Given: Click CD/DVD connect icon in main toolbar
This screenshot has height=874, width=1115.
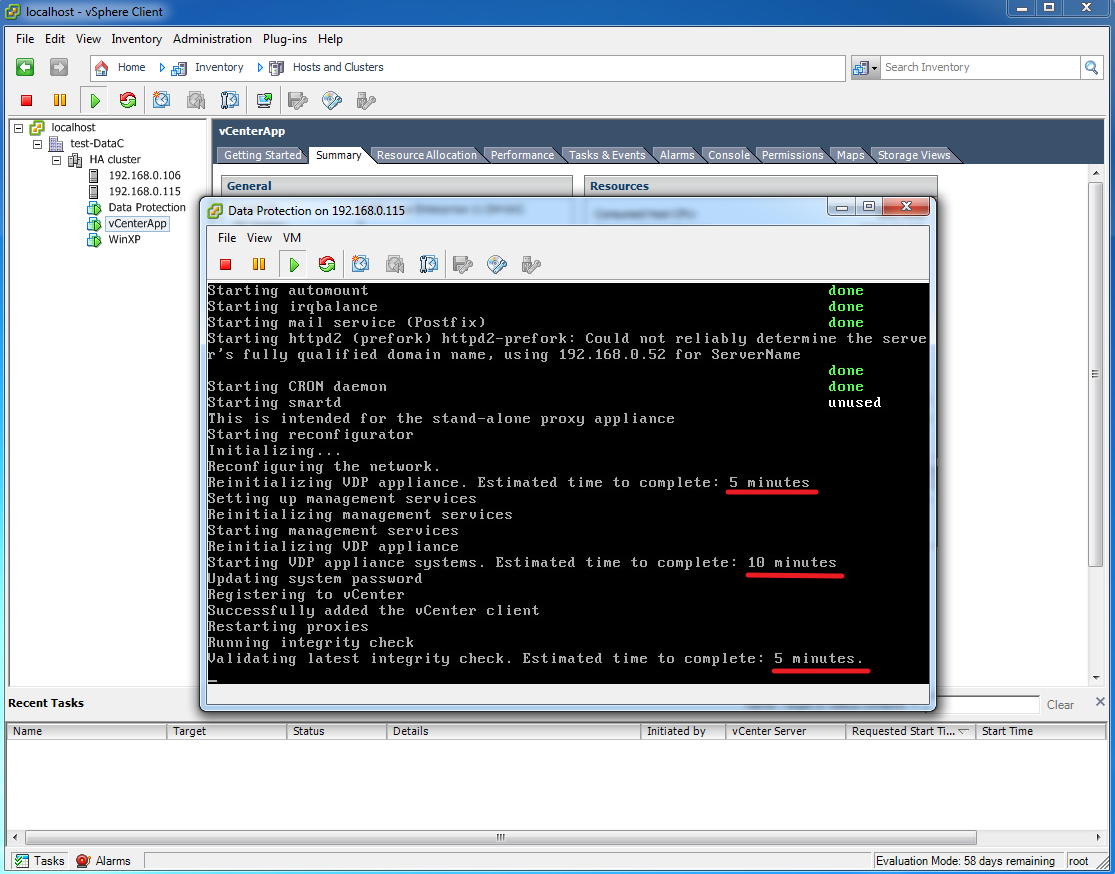Looking at the screenshot, I should coord(331,100).
